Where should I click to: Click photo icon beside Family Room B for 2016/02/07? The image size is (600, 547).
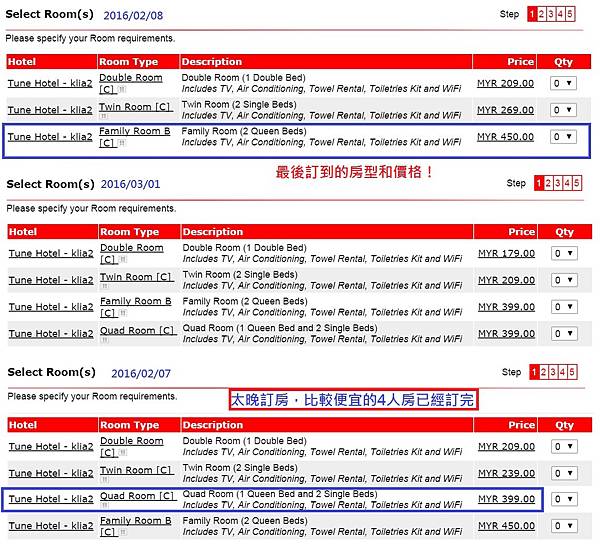tap(122, 532)
